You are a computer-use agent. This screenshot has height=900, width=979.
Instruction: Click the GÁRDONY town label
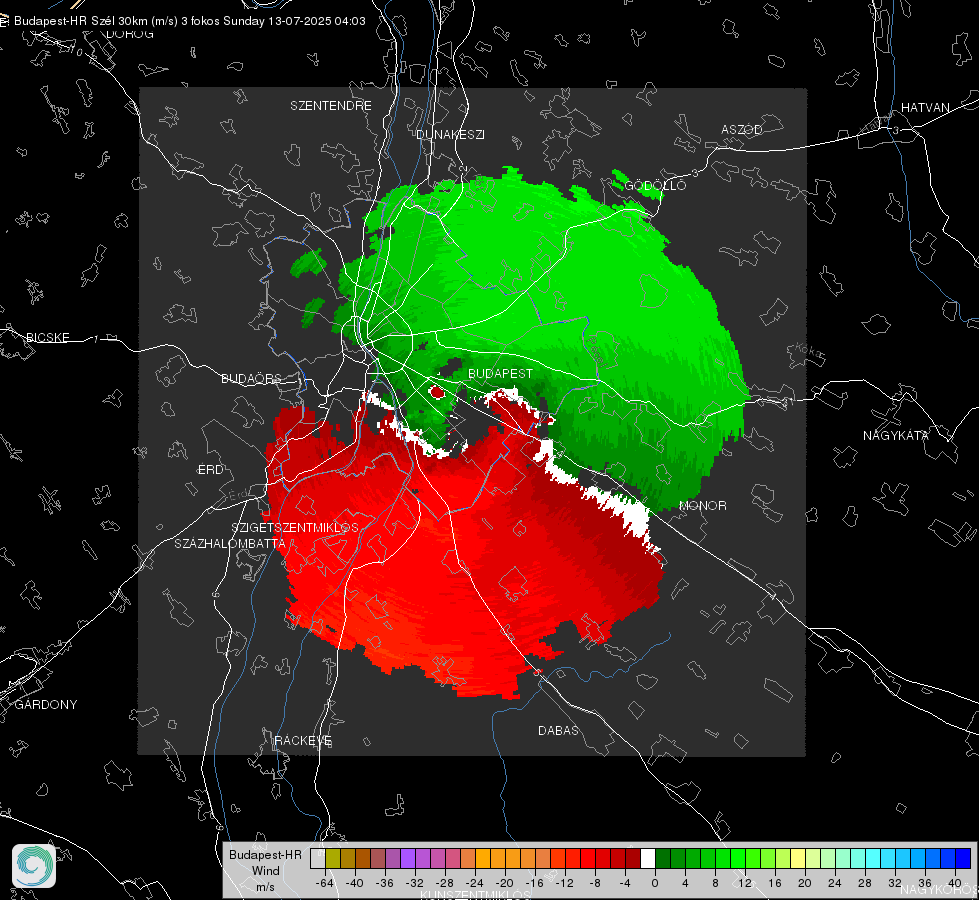[x=46, y=705]
